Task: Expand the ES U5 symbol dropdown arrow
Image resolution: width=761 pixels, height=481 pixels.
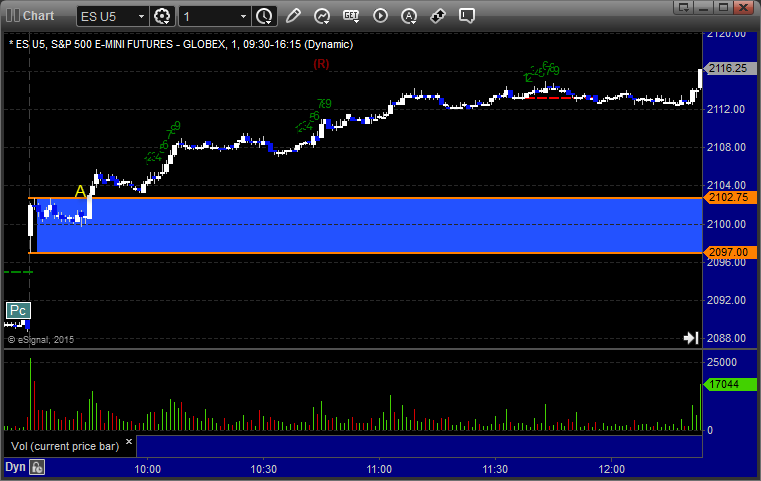Action: coord(141,17)
